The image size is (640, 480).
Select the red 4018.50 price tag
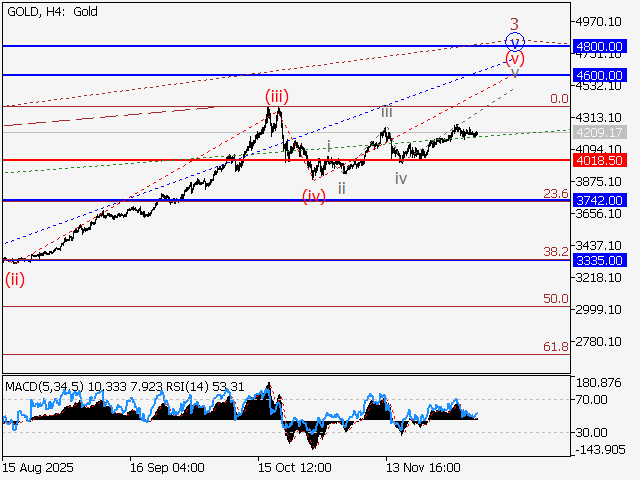click(599, 160)
